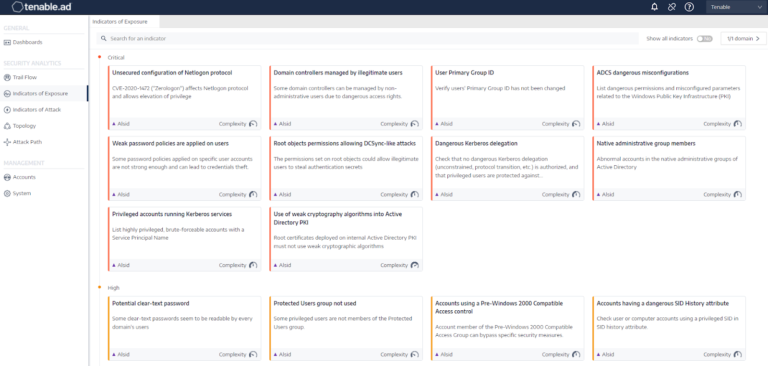Open Accounts using Pre-Windows 2000 Compatible Access card

(507, 328)
